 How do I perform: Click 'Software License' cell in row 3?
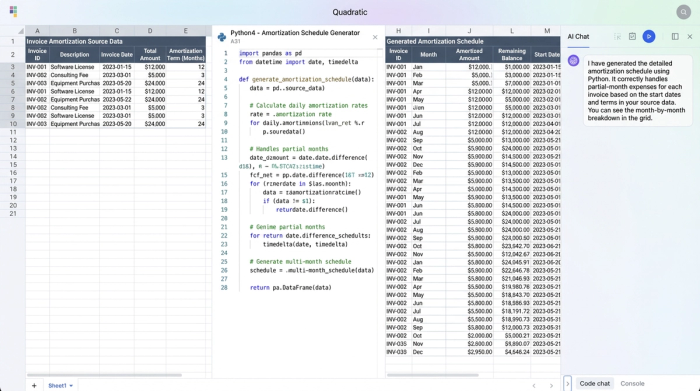click(74, 67)
